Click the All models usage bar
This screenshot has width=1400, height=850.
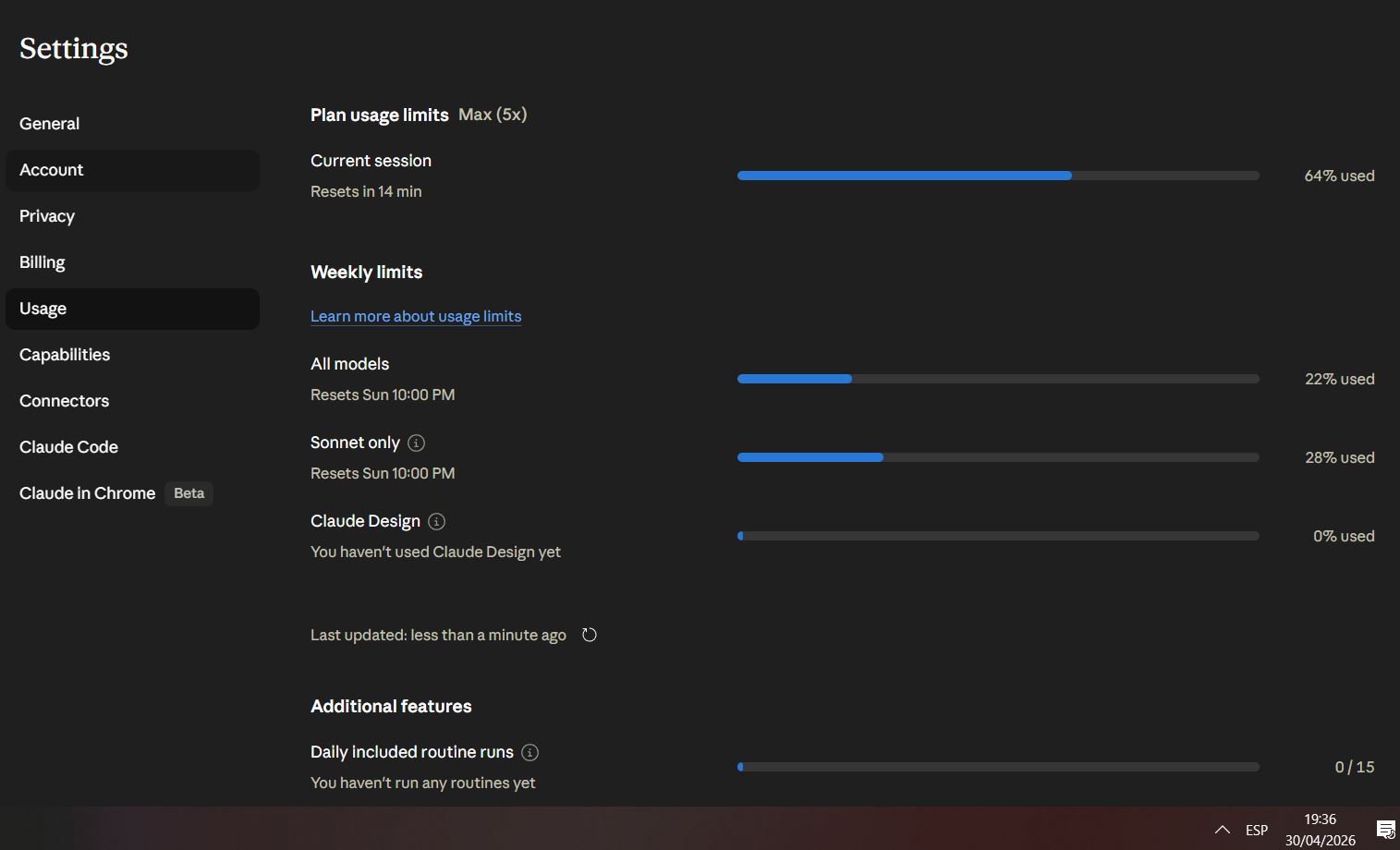coord(998,379)
